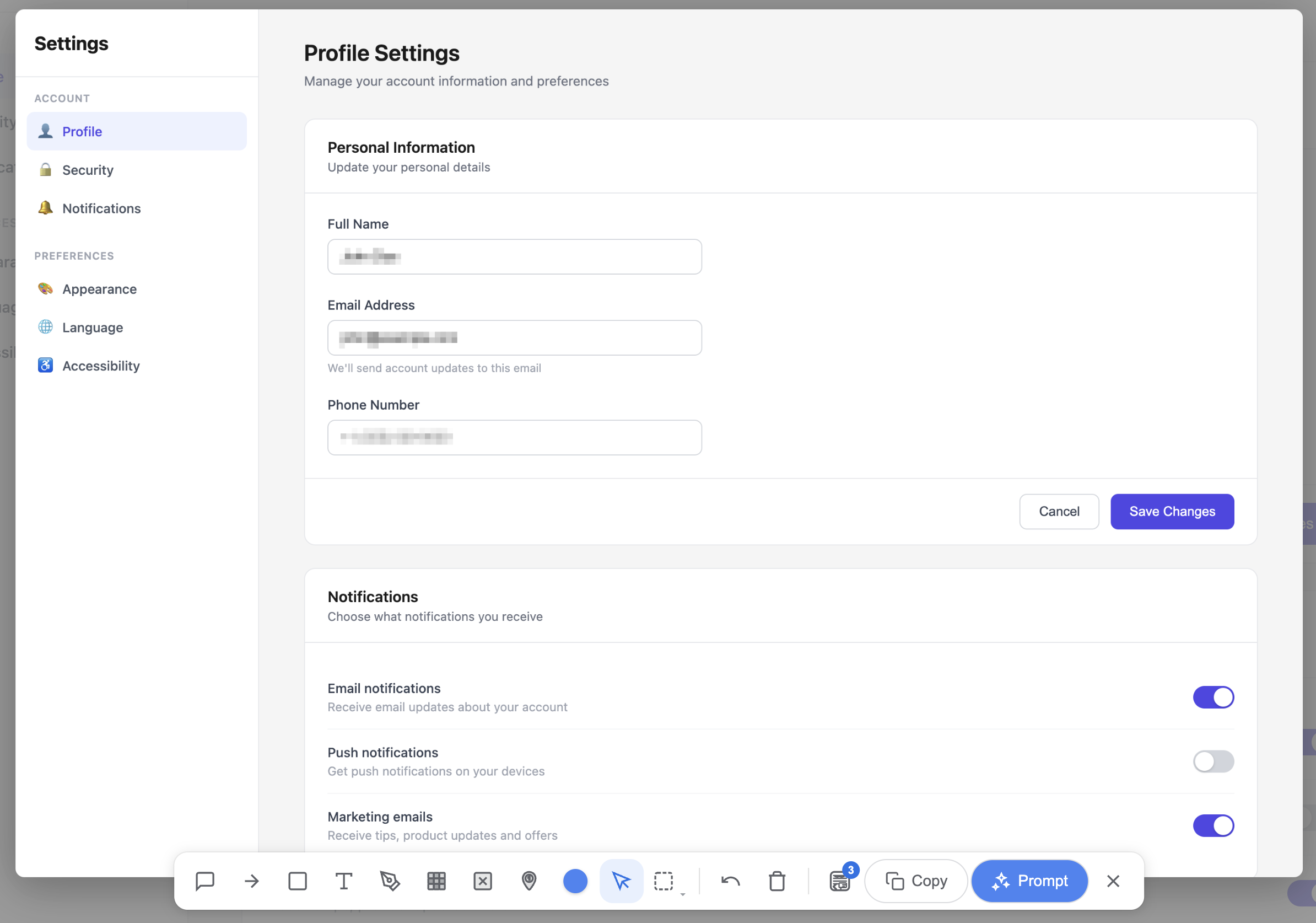Select the crossed-box redaction tool
The width and height of the screenshot is (1316, 923).
tap(483, 881)
